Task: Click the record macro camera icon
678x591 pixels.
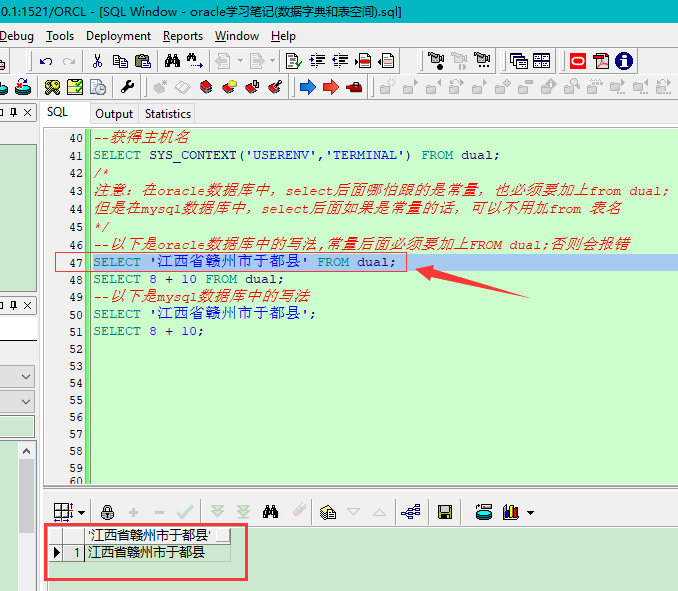Action: point(436,61)
